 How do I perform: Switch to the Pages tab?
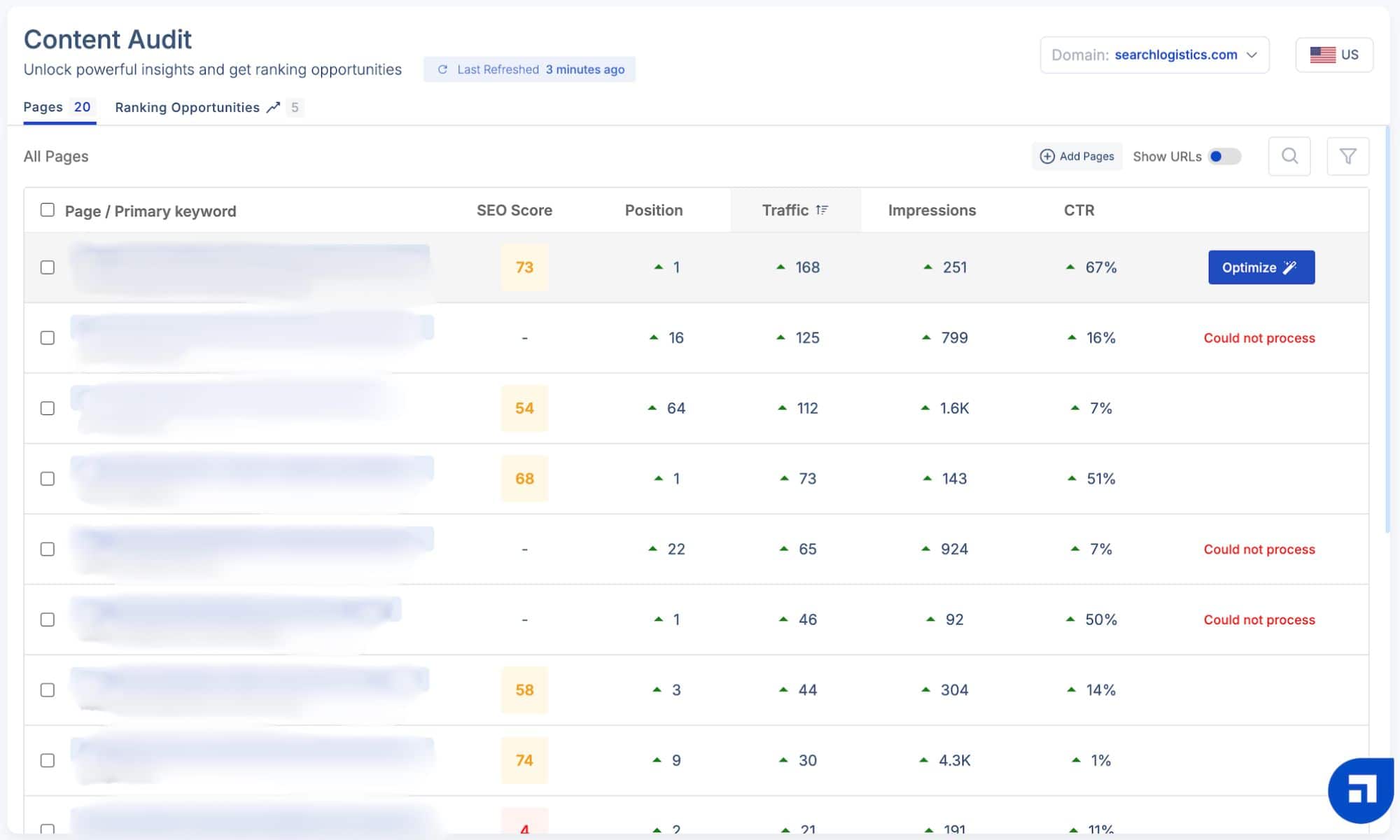[59, 107]
